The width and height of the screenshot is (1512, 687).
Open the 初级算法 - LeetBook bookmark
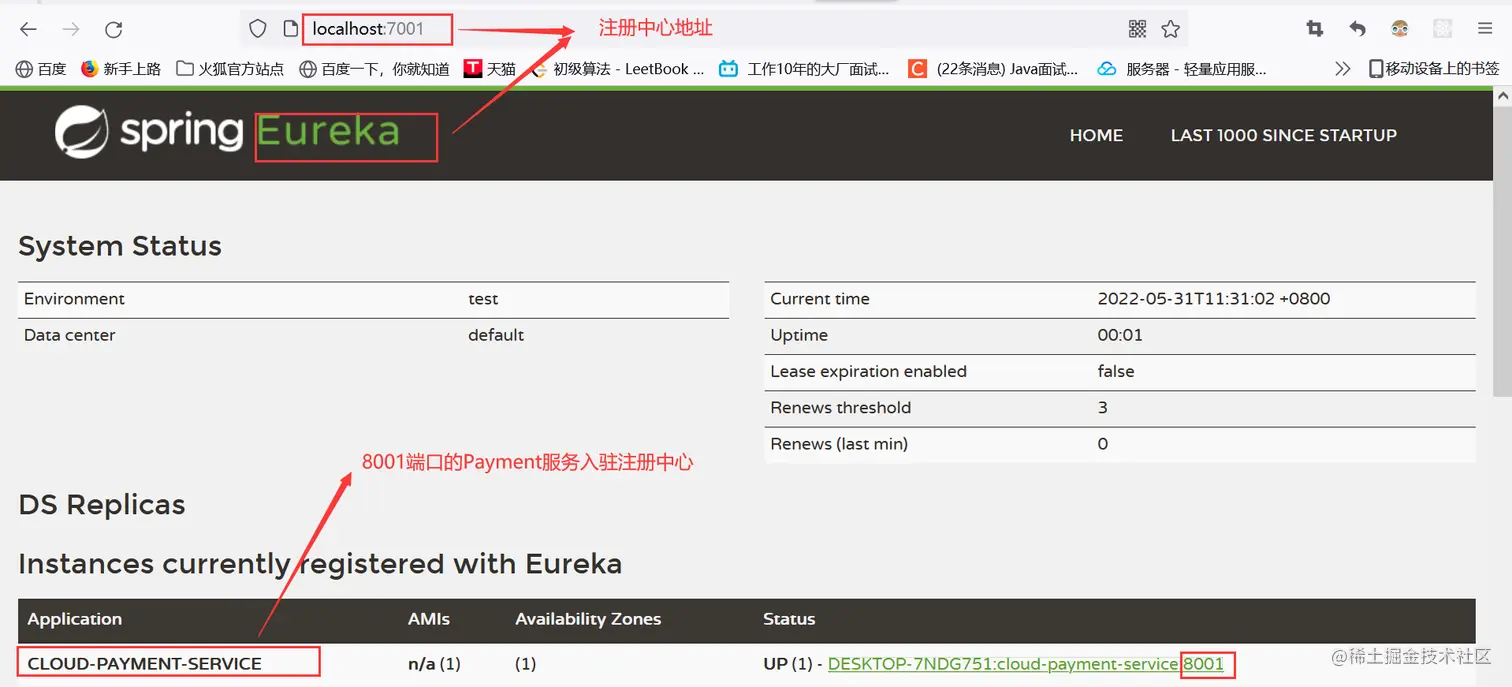coord(617,69)
